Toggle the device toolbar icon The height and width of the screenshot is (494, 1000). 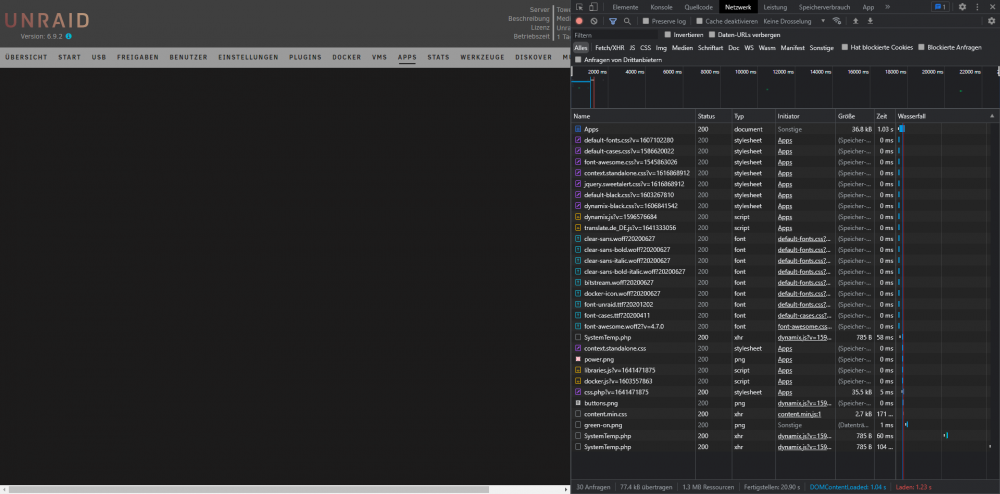tap(593, 7)
